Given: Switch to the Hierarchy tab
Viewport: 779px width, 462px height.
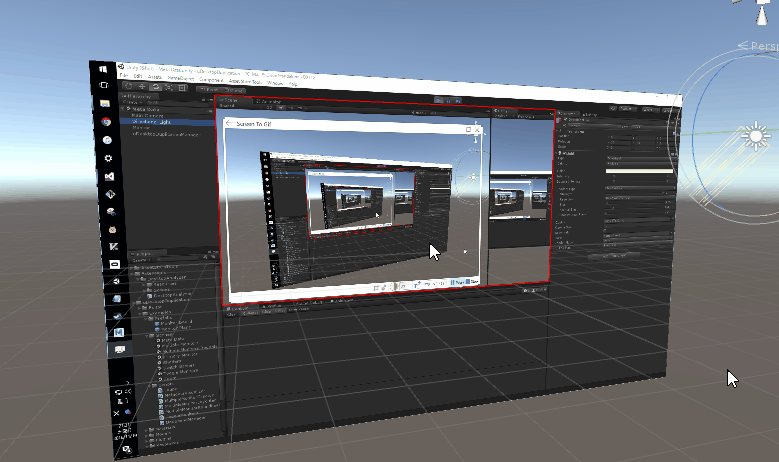Looking at the screenshot, I should tap(139, 96).
